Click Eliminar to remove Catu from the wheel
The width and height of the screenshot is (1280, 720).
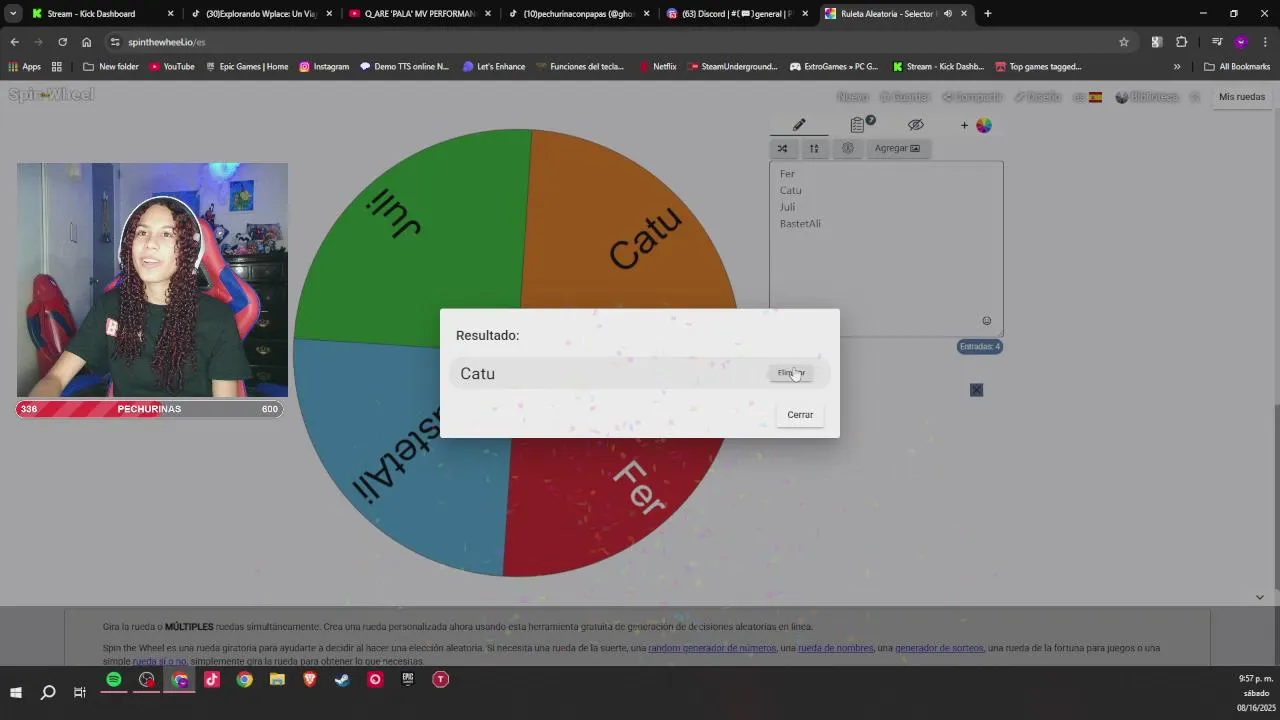(791, 373)
